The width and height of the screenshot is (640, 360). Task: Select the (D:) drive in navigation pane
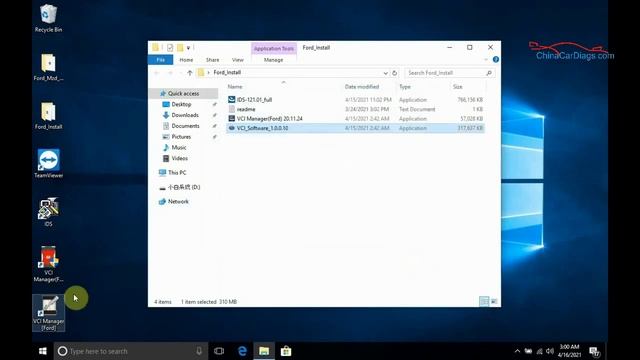(184, 187)
